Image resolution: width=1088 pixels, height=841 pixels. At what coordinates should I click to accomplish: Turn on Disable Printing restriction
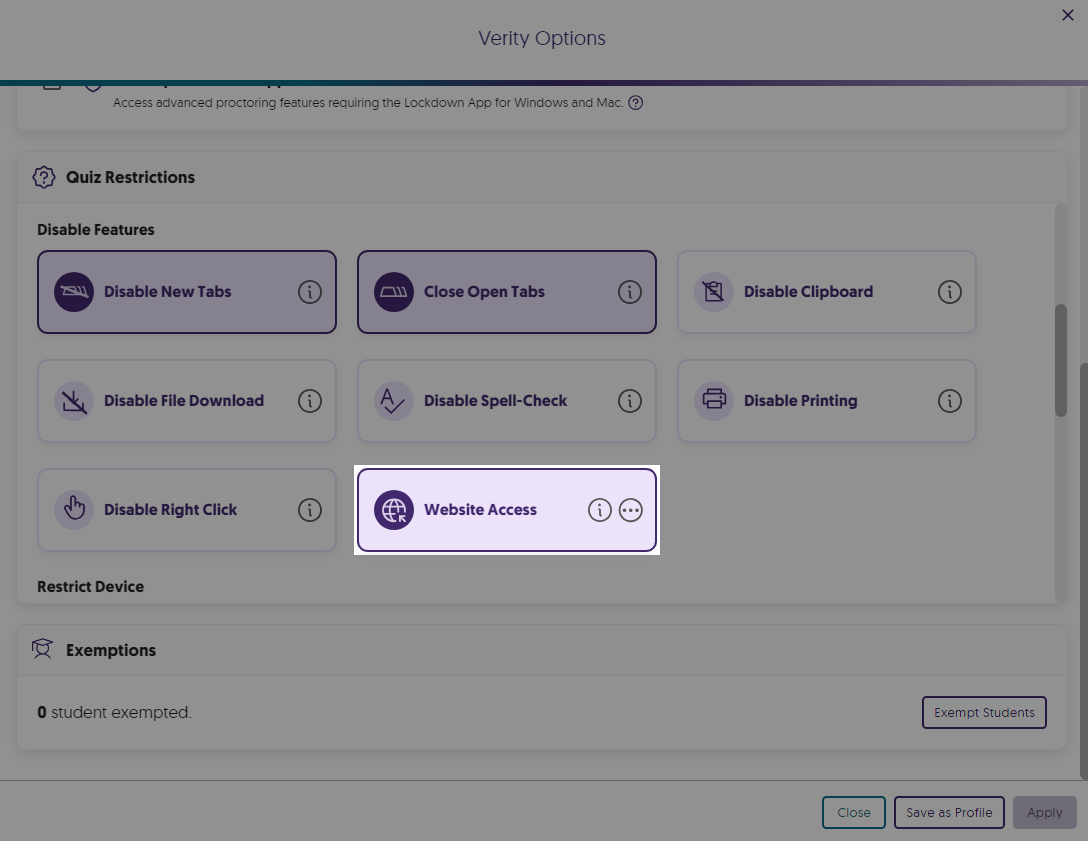[800, 401]
